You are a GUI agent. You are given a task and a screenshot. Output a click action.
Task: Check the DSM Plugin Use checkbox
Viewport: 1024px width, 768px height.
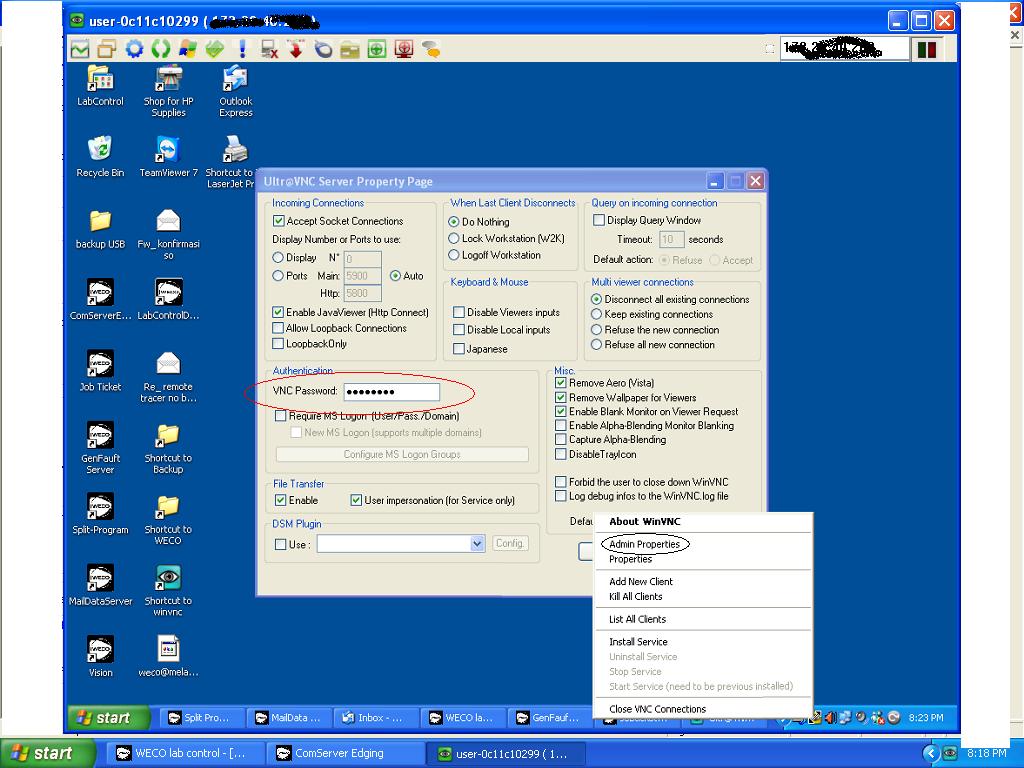tap(281, 544)
